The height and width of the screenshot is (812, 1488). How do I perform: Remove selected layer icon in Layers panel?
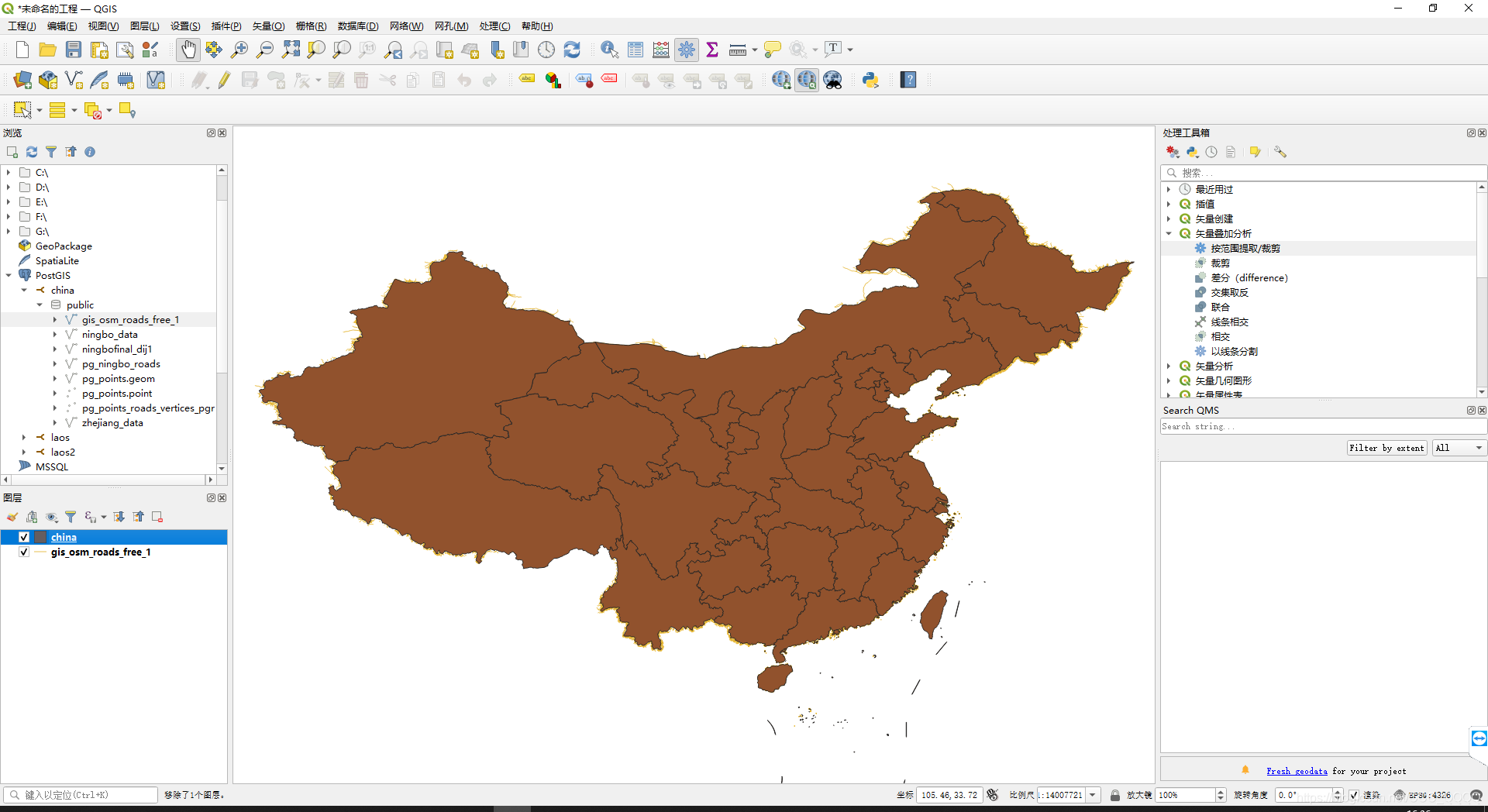pyautogui.click(x=157, y=517)
